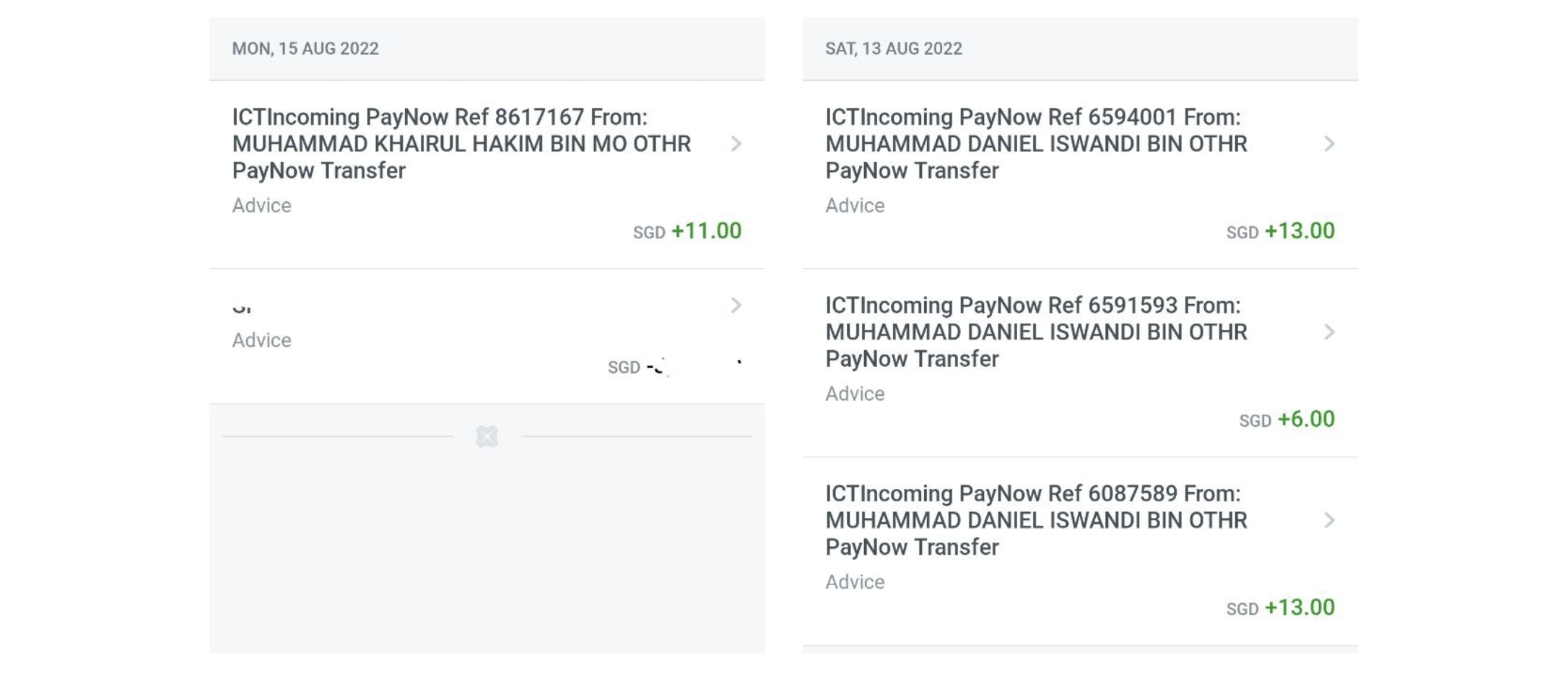View Advice for PayNow Ref 6087589
The image size is (1568, 679).
tap(855, 582)
